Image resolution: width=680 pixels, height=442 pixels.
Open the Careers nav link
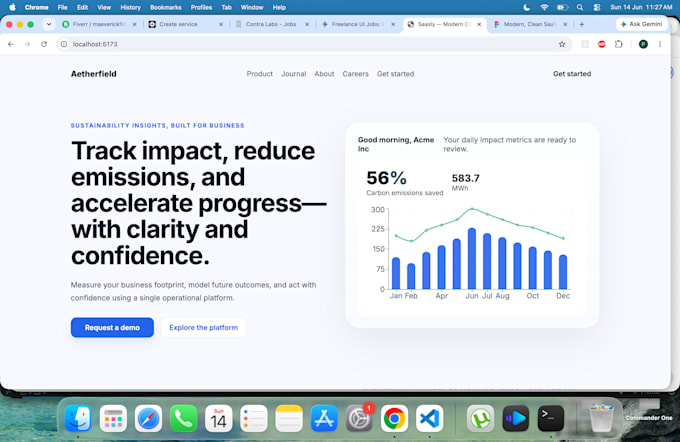(356, 74)
